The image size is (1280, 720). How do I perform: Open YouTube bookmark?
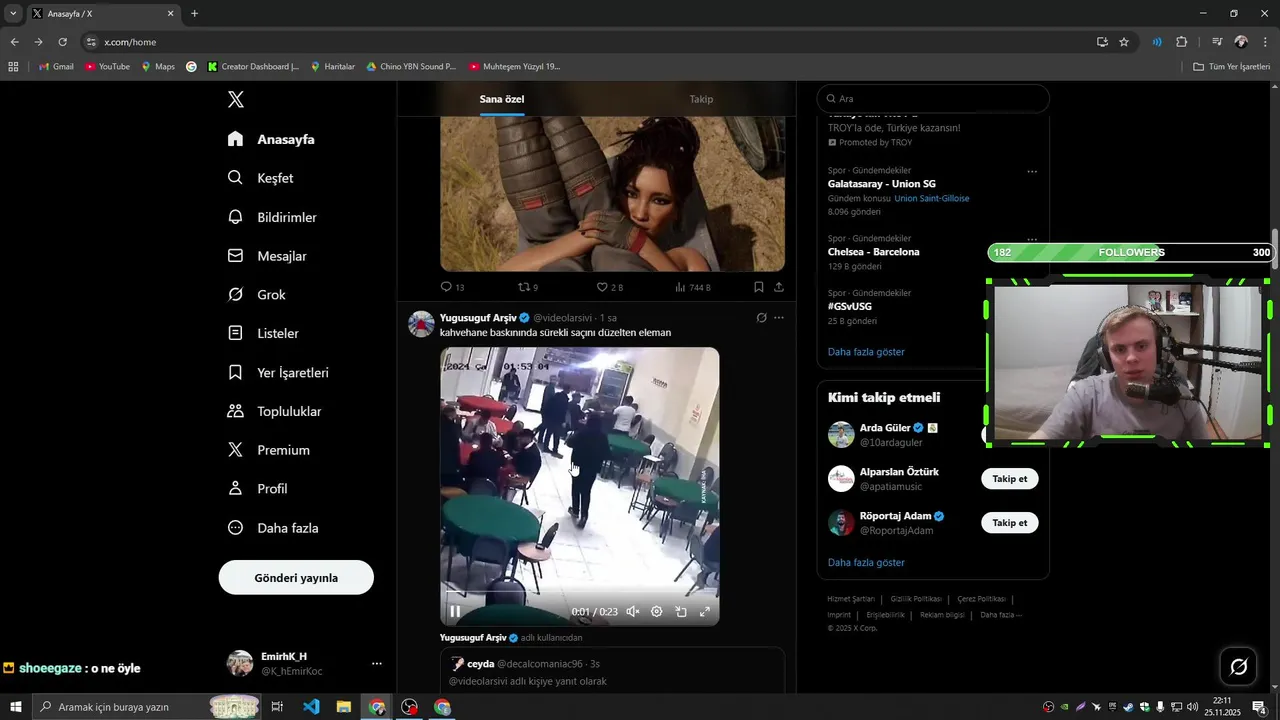click(108, 67)
